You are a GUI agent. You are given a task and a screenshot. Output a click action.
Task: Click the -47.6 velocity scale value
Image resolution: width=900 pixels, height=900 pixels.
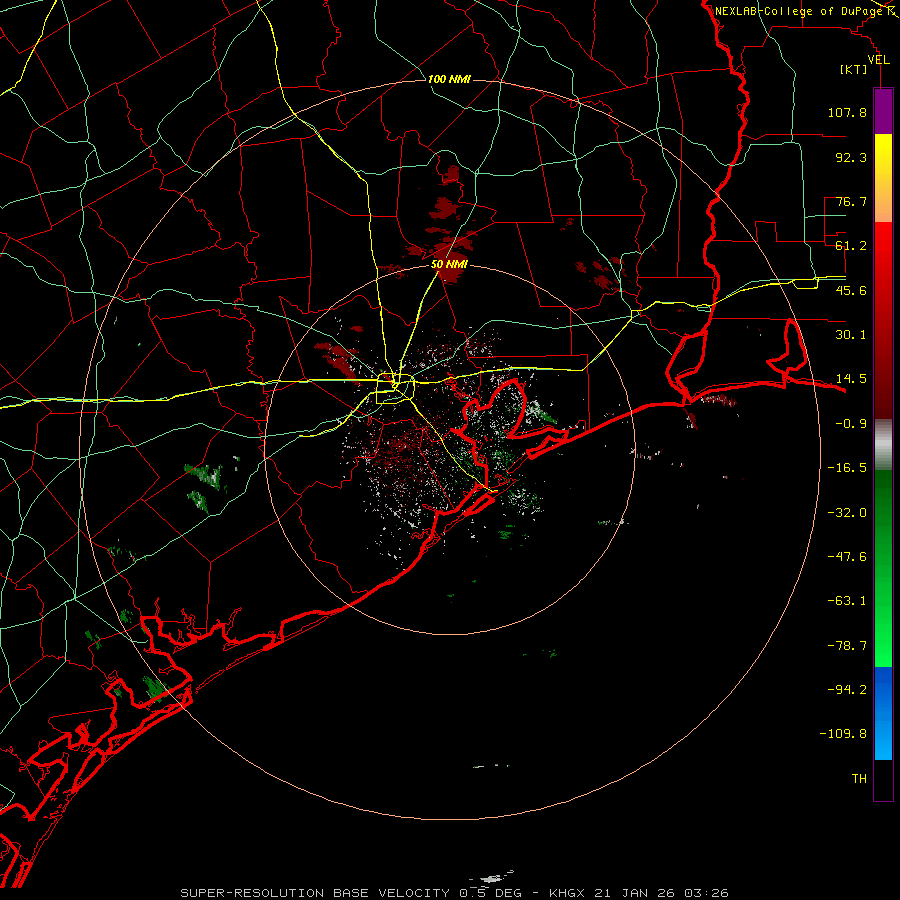click(x=847, y=557)
